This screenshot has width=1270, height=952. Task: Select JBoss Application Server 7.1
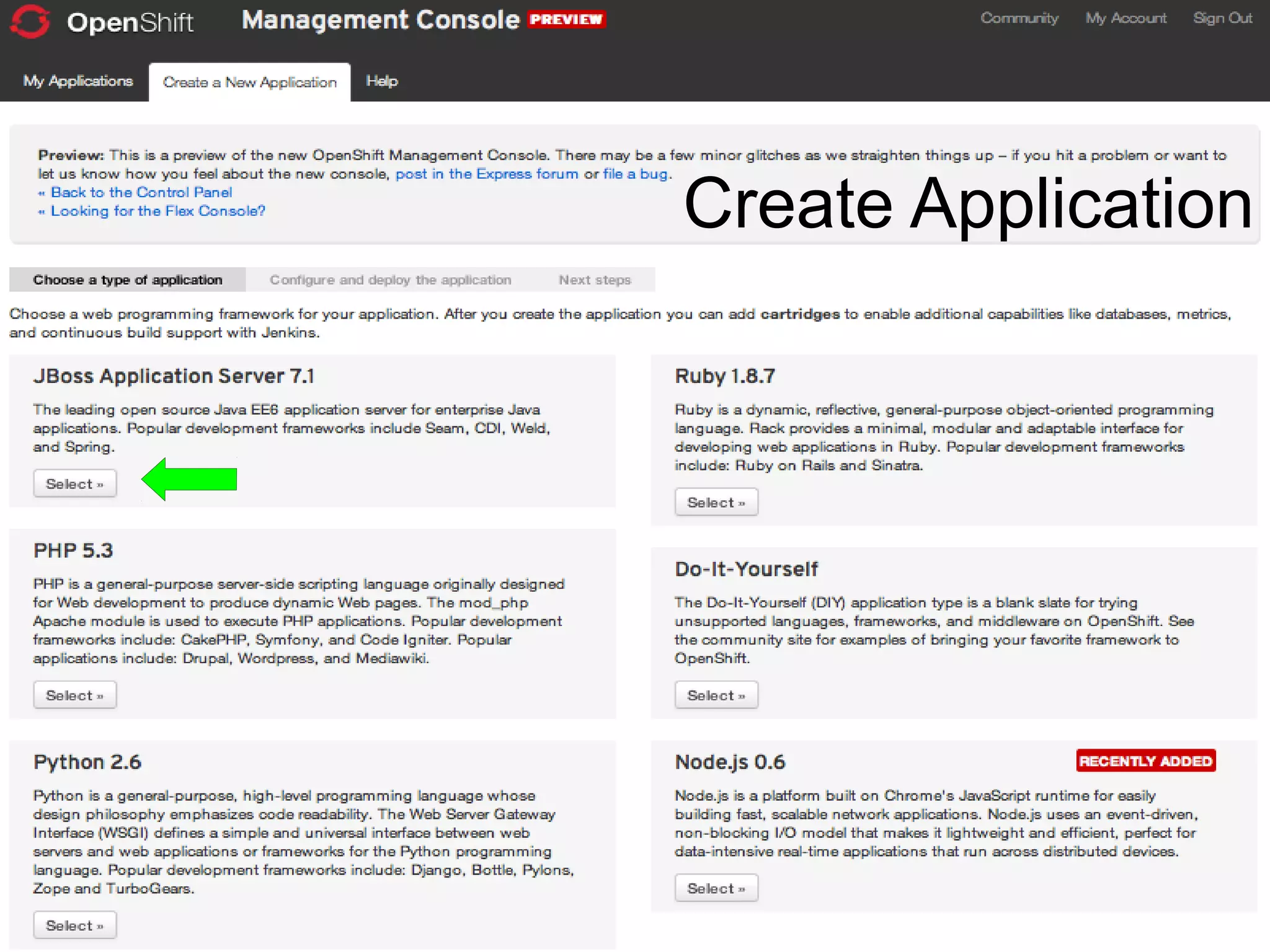(75, 484)
